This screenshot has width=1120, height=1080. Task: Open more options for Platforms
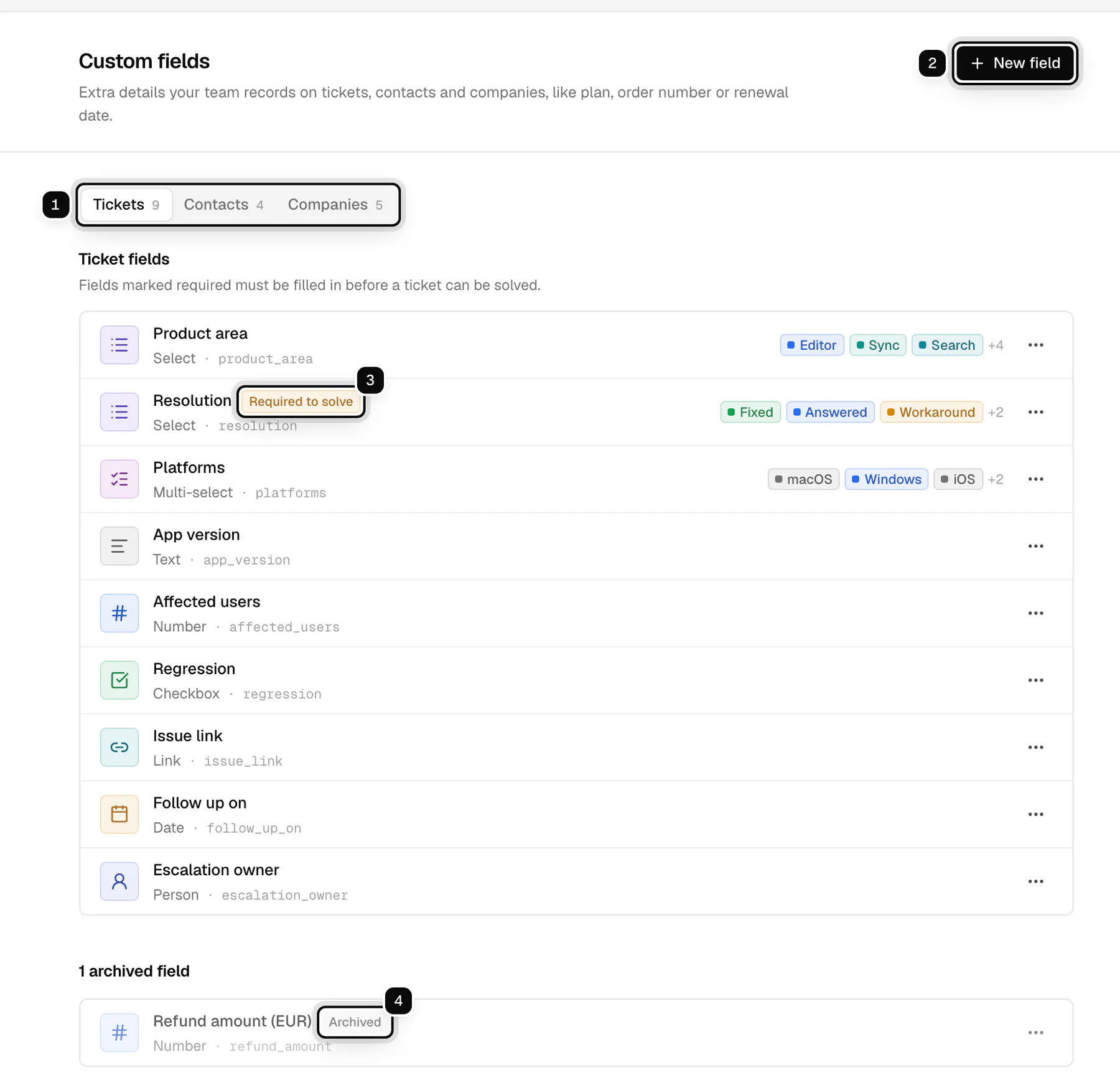coord(1036,479)
